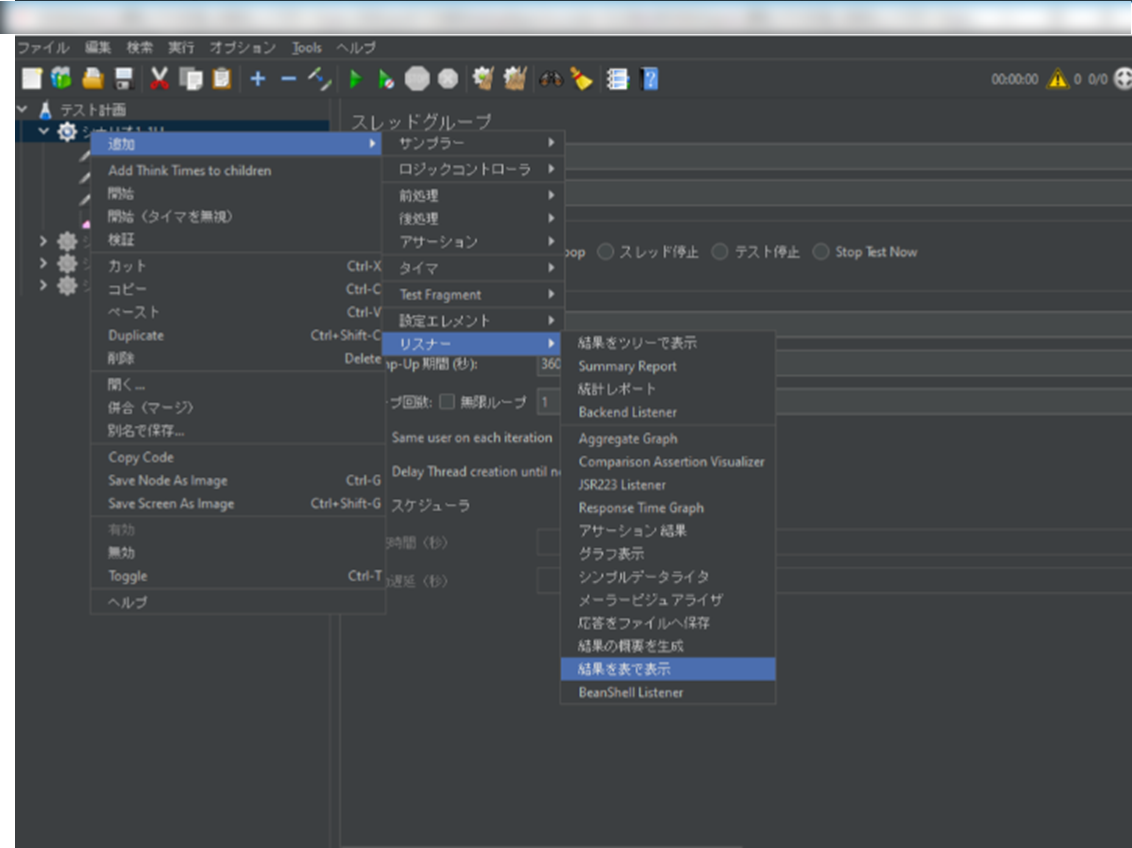The image size is (1132, 848).
Task: Click the Open file folder icon
Action: coord(93,79)
